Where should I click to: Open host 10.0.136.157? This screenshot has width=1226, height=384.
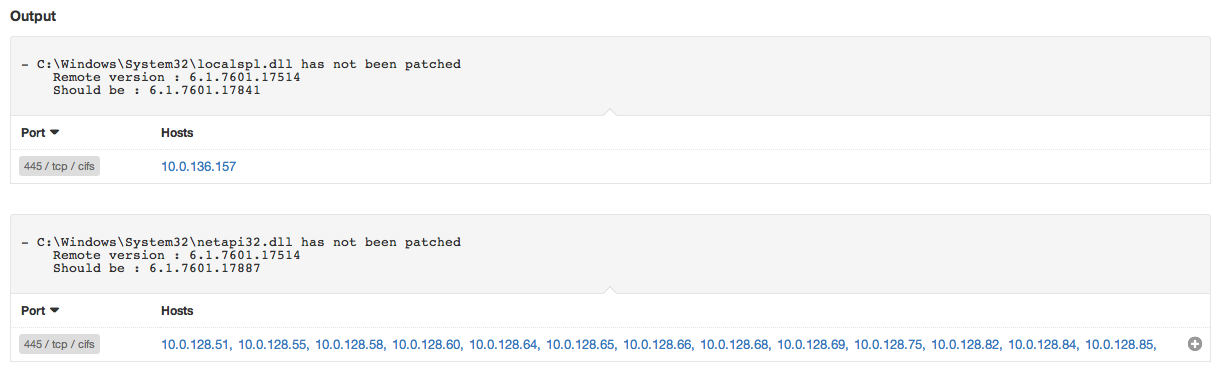point(199,166)
